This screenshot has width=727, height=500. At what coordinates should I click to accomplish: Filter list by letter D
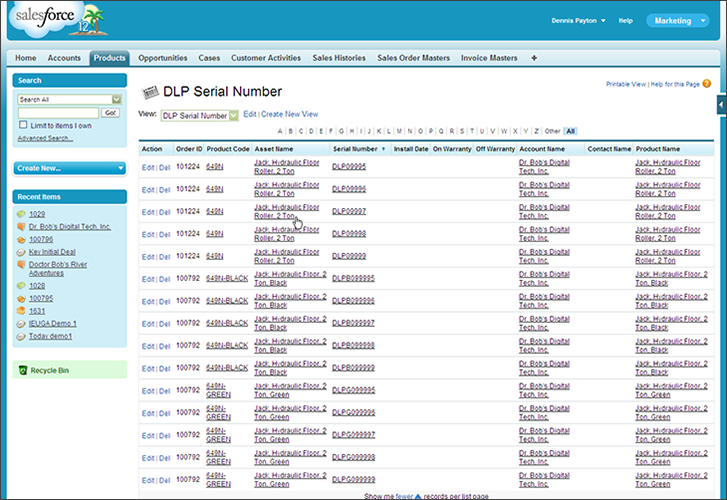click(311, 131)
